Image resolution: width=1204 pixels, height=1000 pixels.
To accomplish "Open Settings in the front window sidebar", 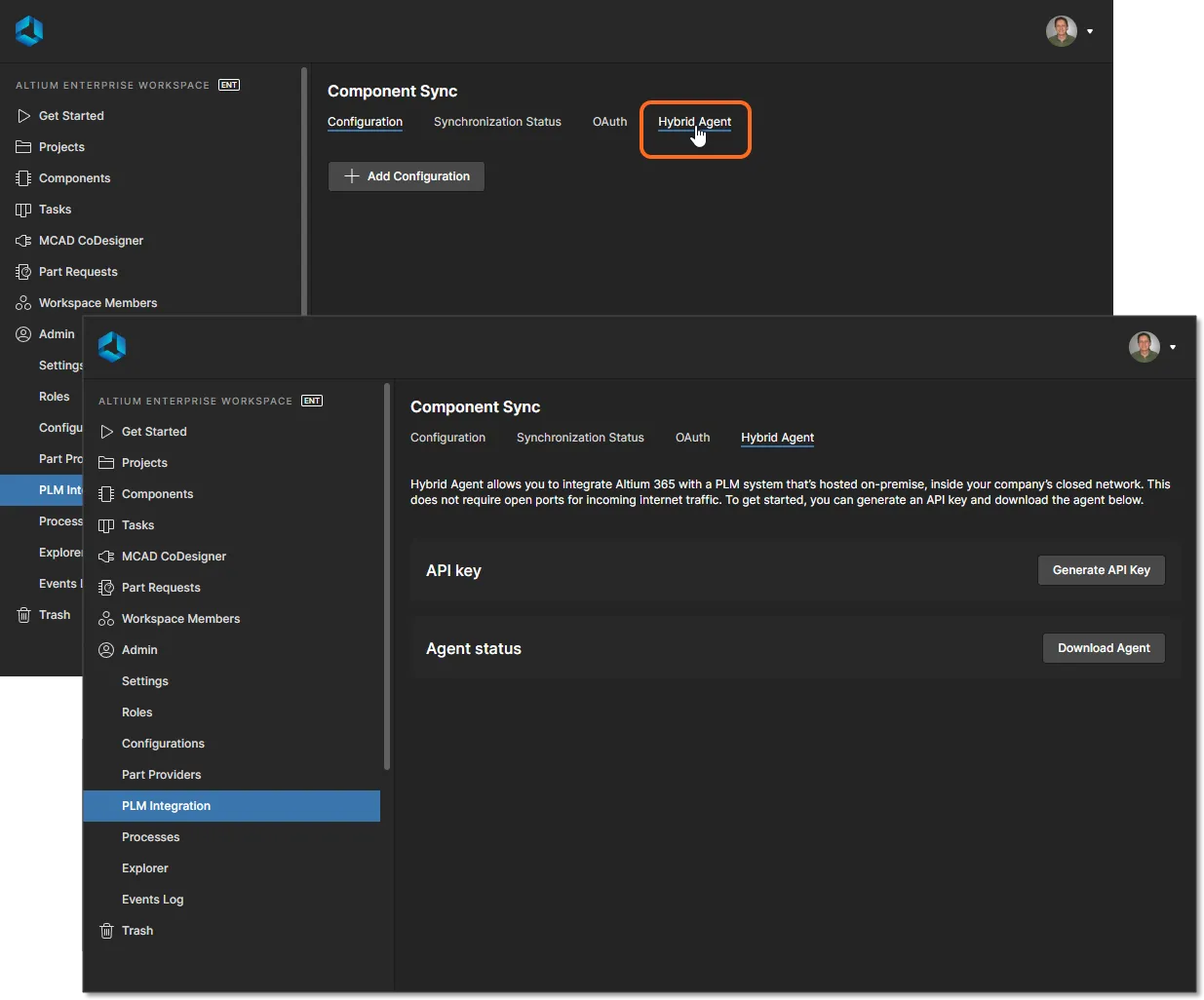I will coord(145,681).
